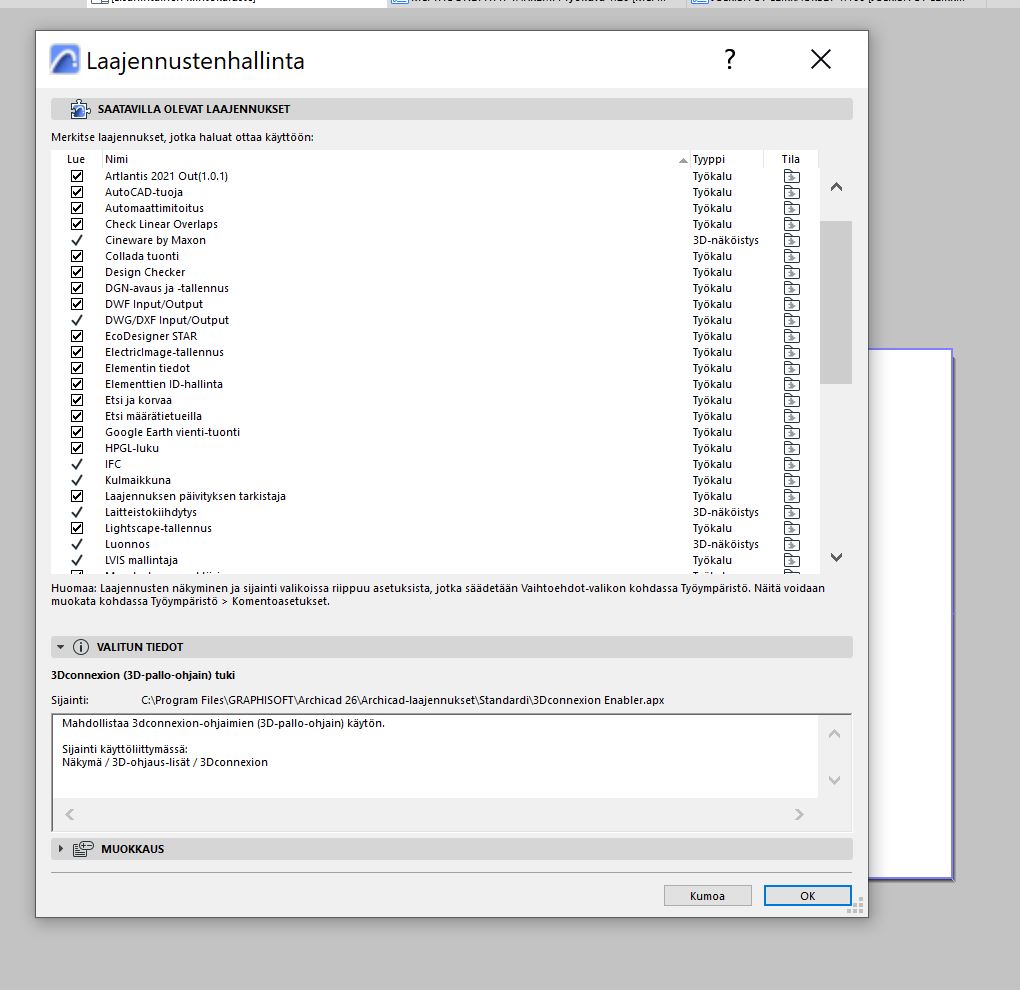This screenshot has height=990, width=1020.
Task: Expand the Muokkaus panel
Action: [61, 849]
